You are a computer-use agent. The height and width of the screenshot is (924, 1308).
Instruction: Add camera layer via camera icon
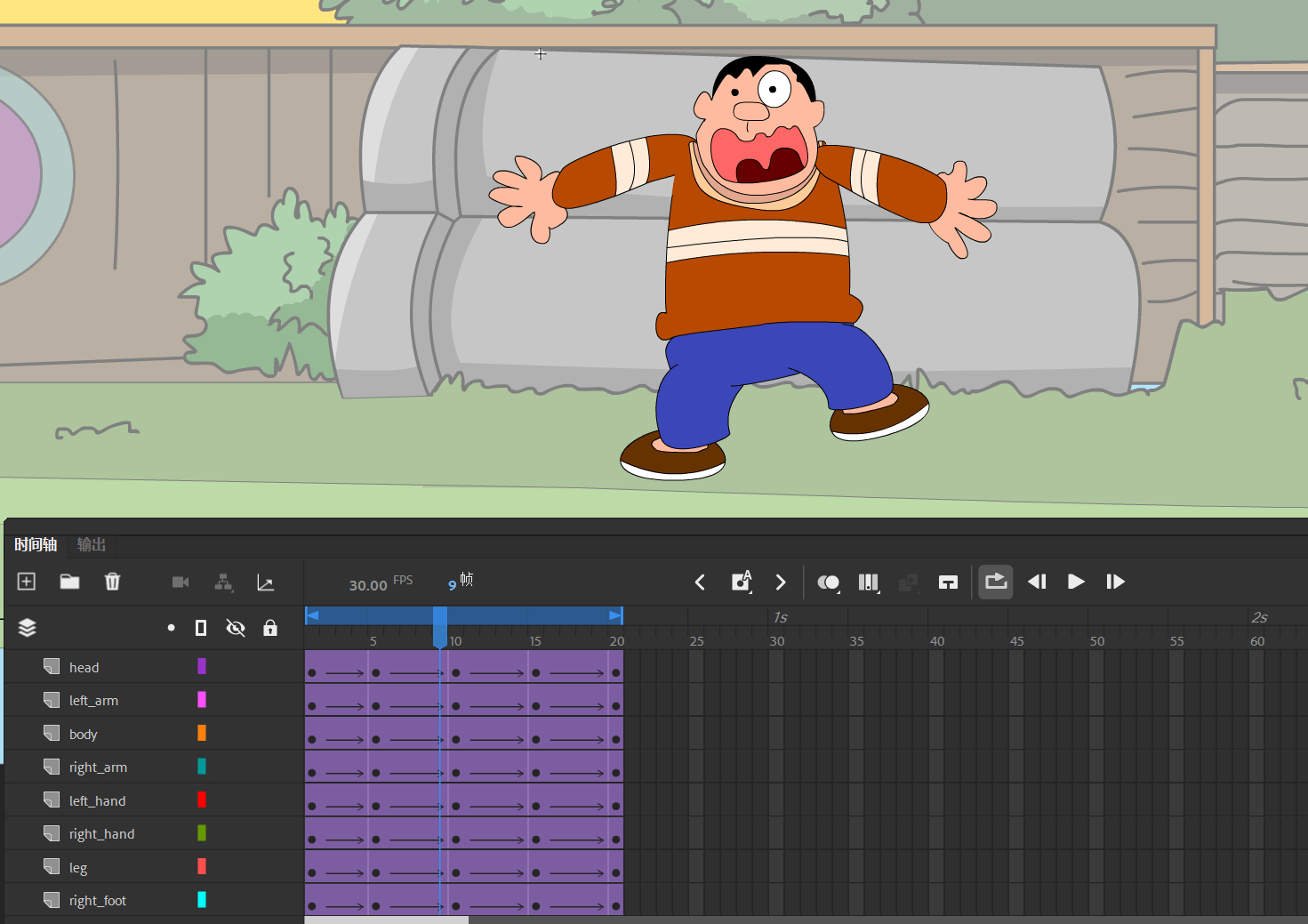[x=181, y=582]
